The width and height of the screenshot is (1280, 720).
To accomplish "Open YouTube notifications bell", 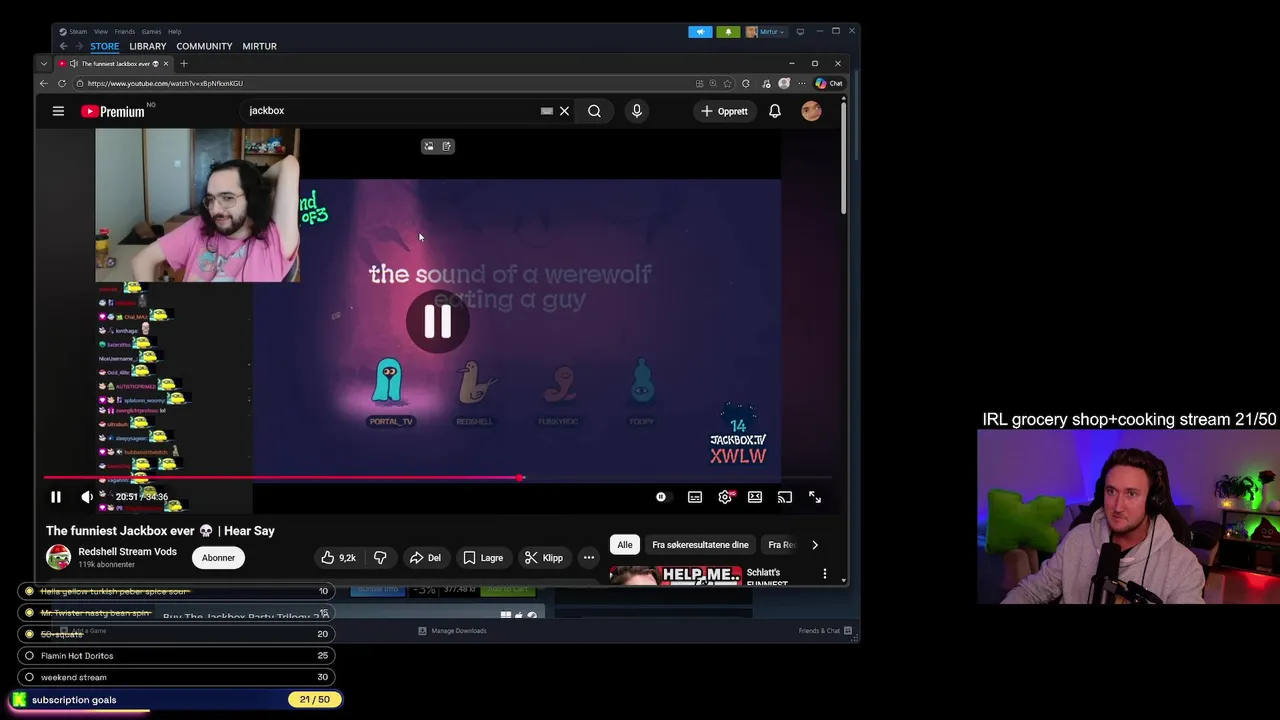I will pyautogui.click(x=775, y=111).
